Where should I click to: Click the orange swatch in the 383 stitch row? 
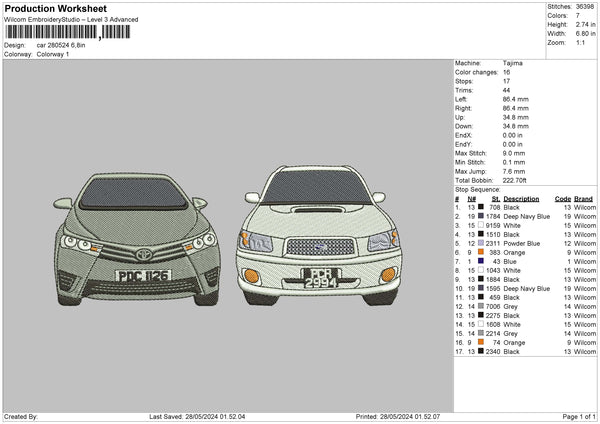point(481,252)
